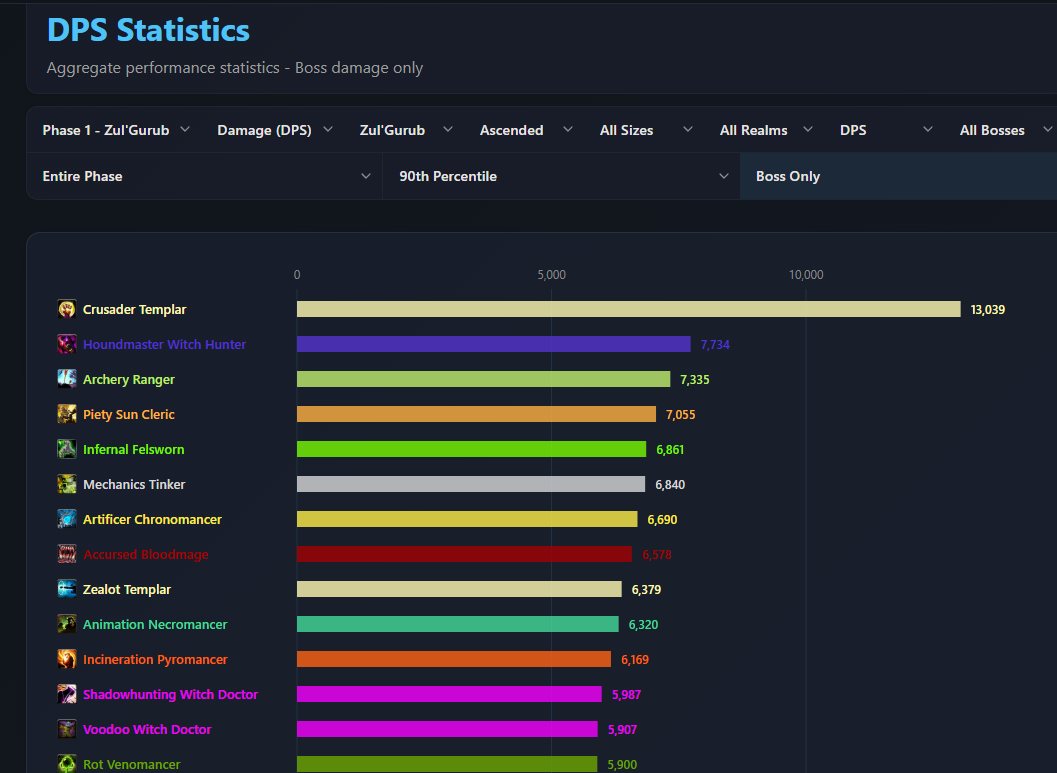
Task: Open the All Realms filter dropdown
Action: coord(766,130)
